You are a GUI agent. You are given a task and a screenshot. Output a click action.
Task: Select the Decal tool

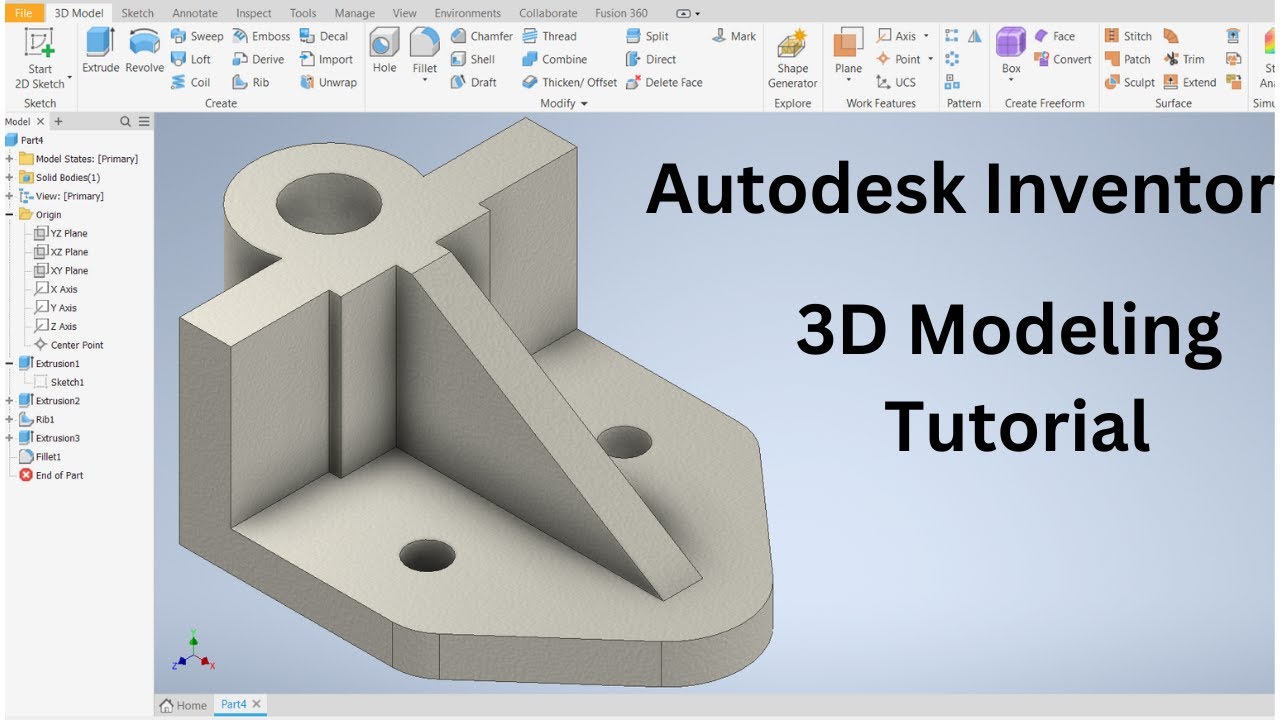tap(324, 36)
